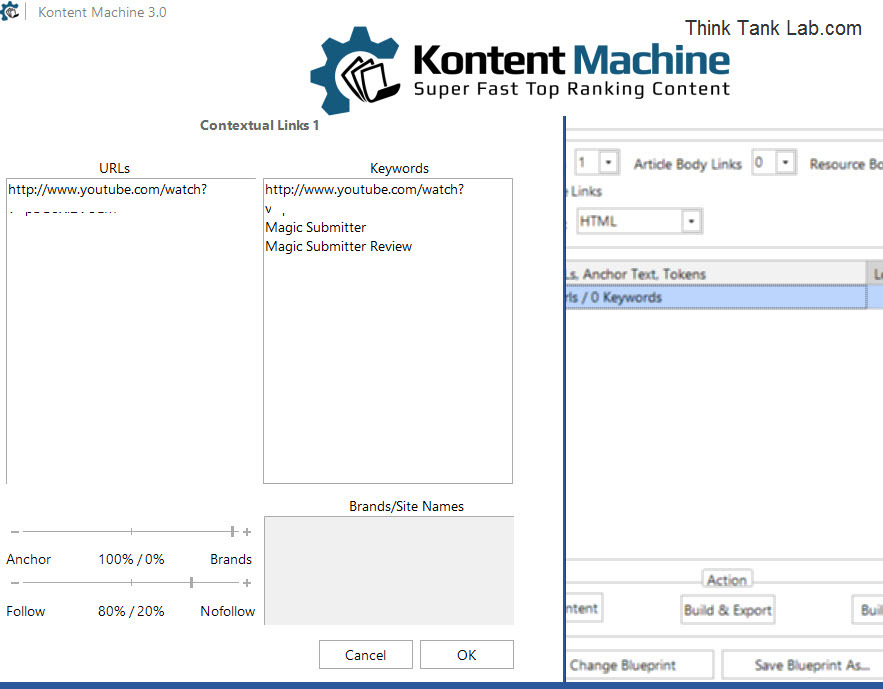This screenshot has width=883, height=689.
Task: Click the plus icon on Anchor/Brands slider
Action: [x=247, y=532]
